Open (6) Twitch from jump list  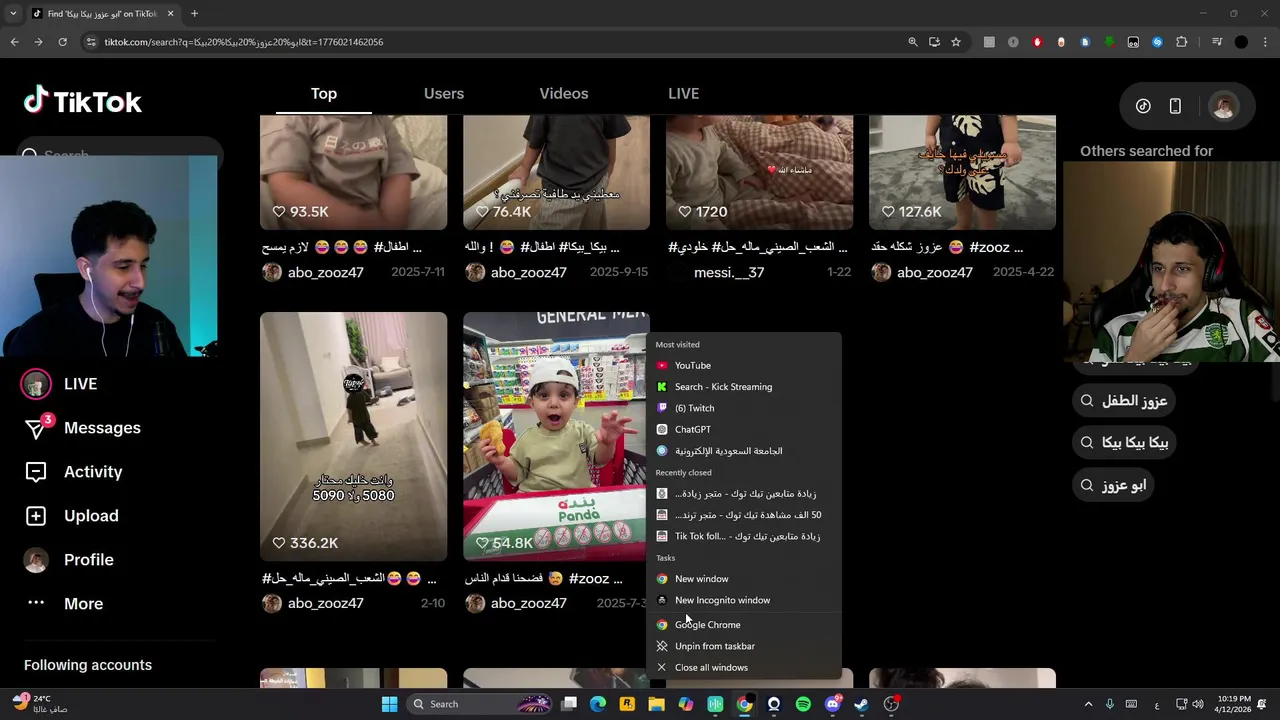coord(744,408)
